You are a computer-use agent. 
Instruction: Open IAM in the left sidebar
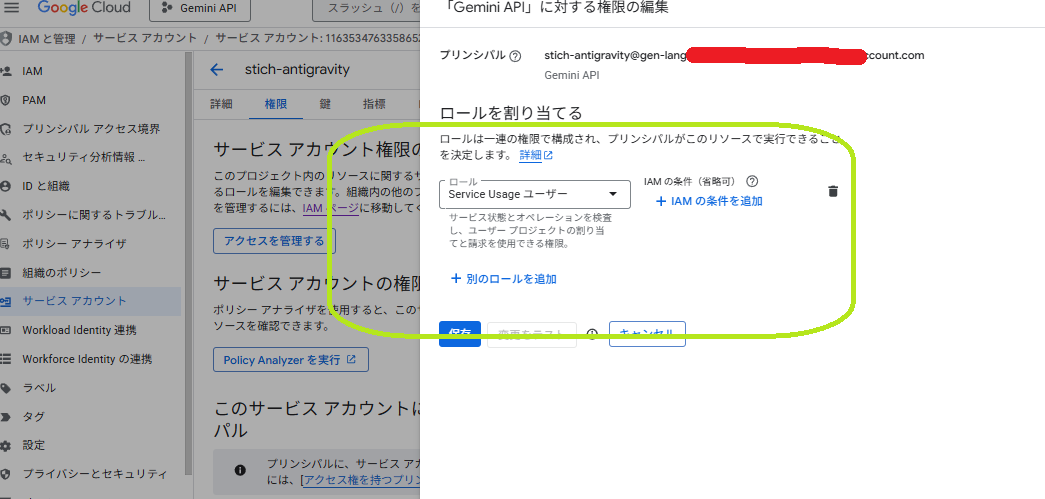pyautogui.click(x=32, y=72)
